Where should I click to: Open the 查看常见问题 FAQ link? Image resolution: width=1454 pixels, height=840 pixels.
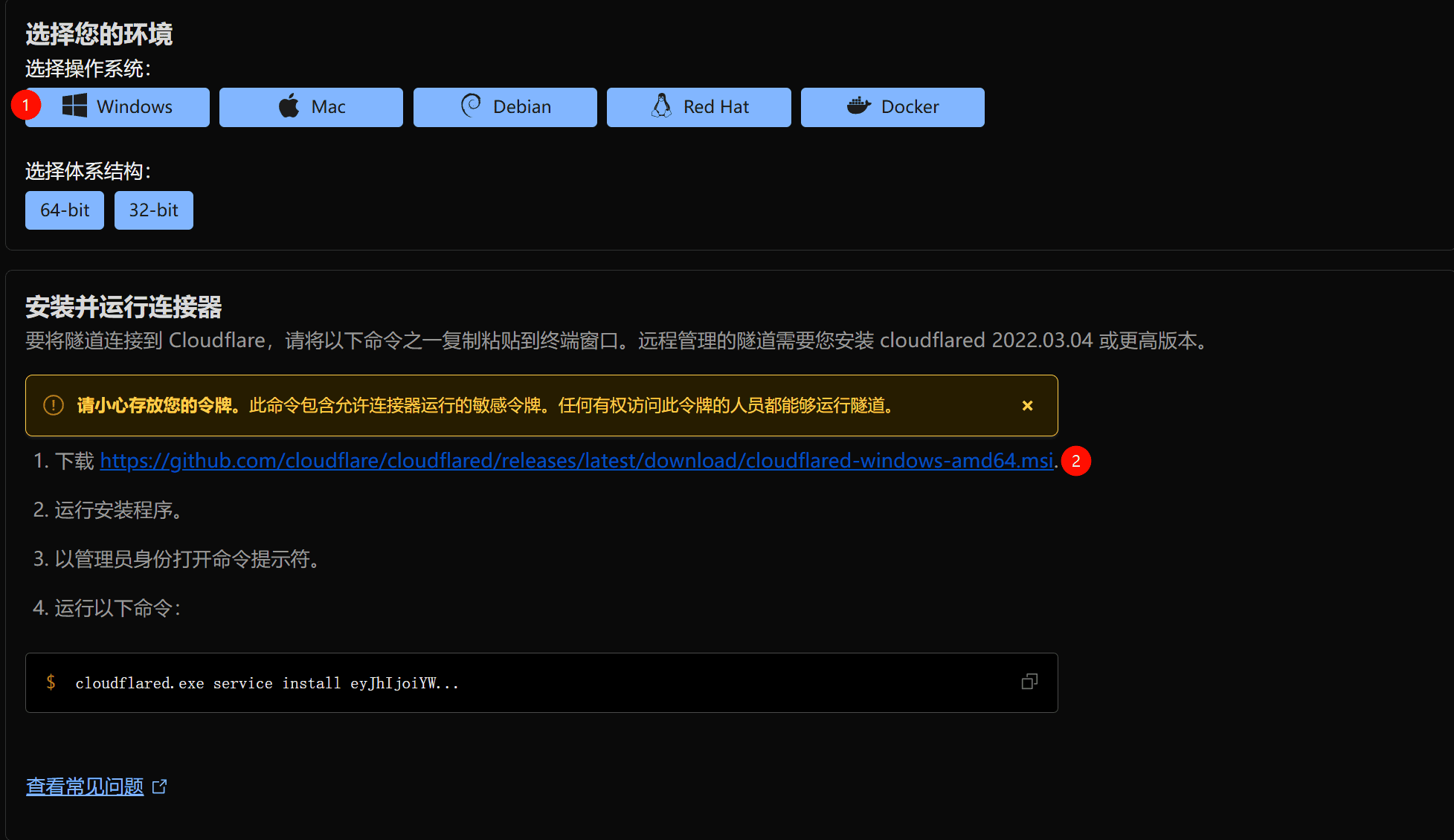(x=85, y=786)
